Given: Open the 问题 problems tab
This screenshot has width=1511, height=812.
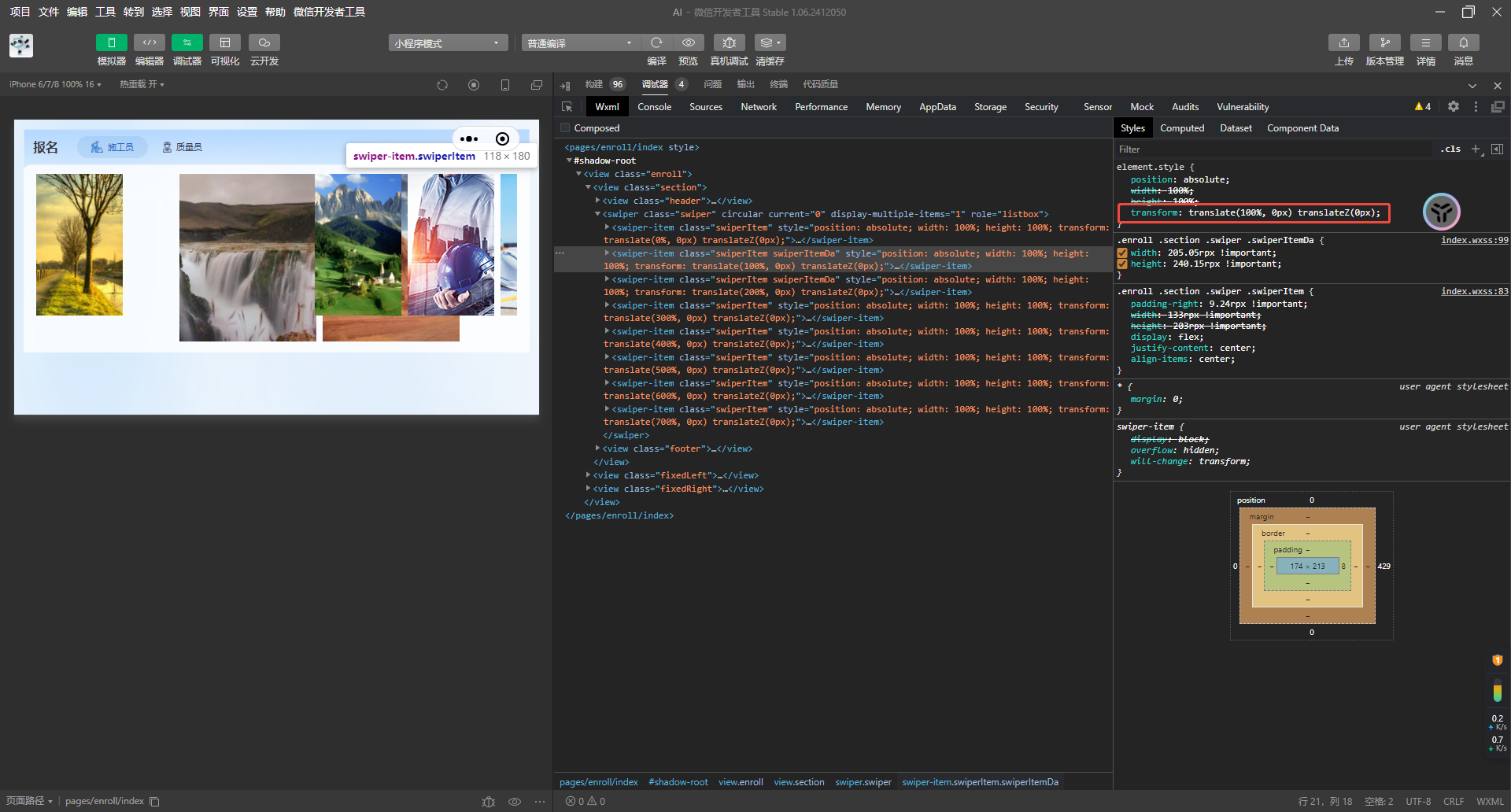Looking at the screenshot, I should click(x=713, y=84).
